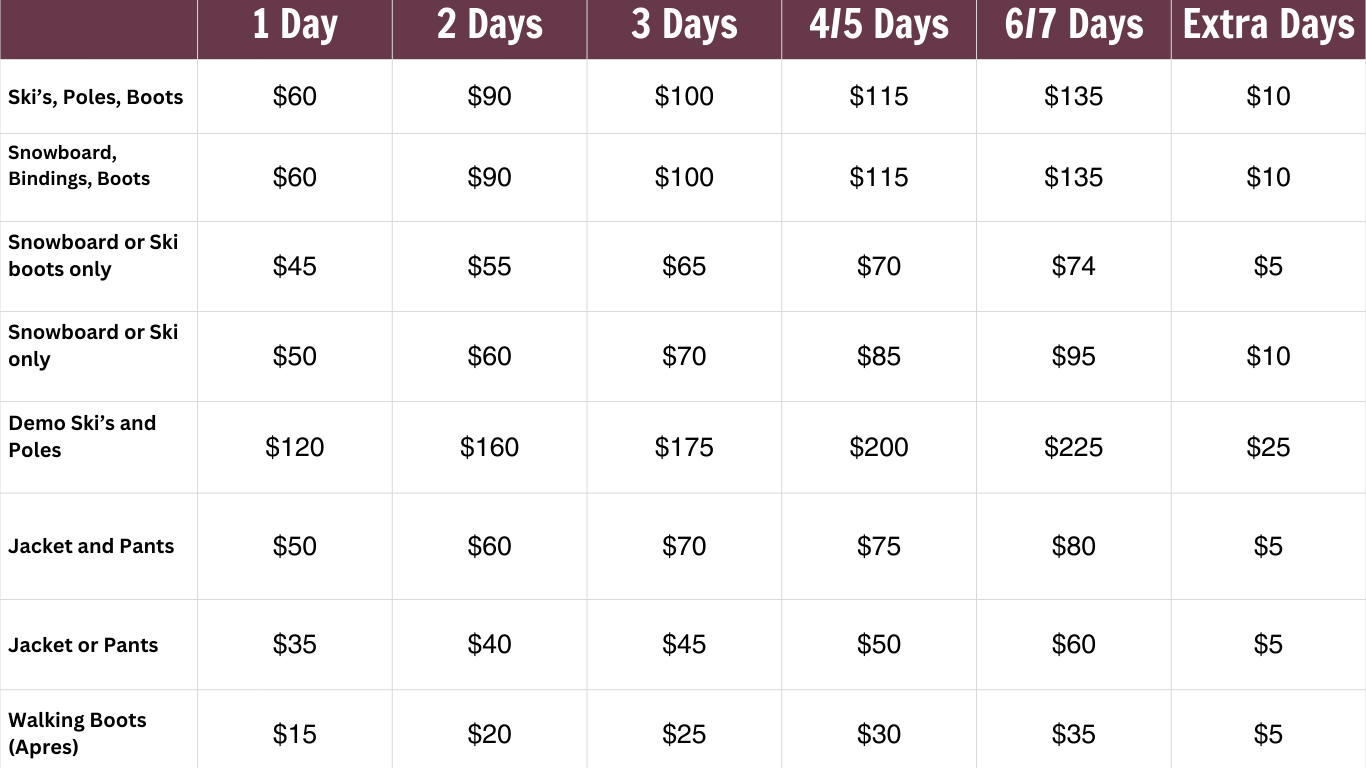Select the $225 Demo Ski's 6/7 Days price
Viewport: 1366px width, 768px height.
[x=1073, y=447]
